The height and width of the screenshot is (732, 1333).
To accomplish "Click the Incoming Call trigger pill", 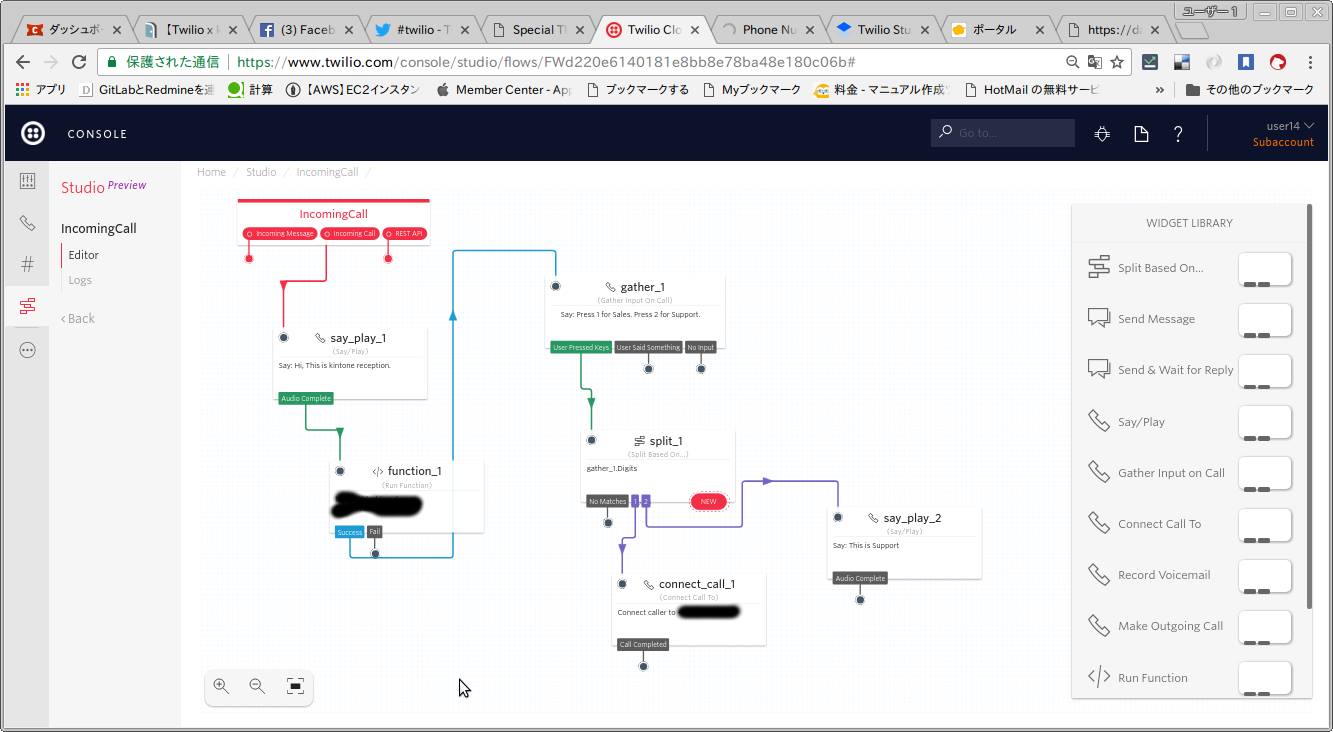I will [349, 233].
